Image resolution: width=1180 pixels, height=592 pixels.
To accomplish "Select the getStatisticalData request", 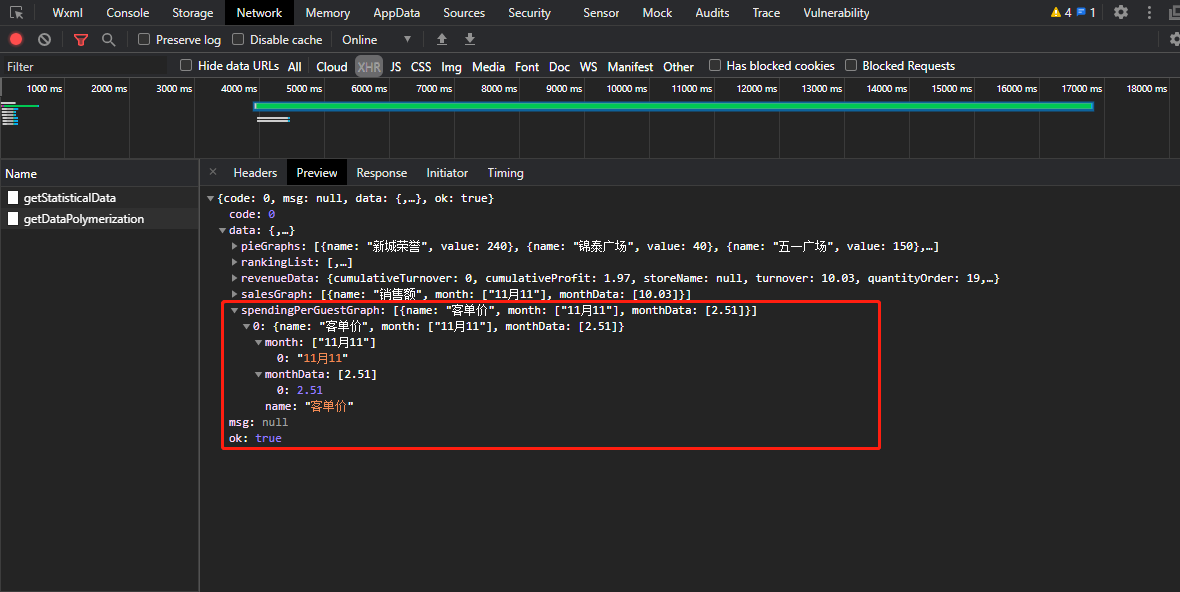I will pyautogui.click(x=99, y=198).
